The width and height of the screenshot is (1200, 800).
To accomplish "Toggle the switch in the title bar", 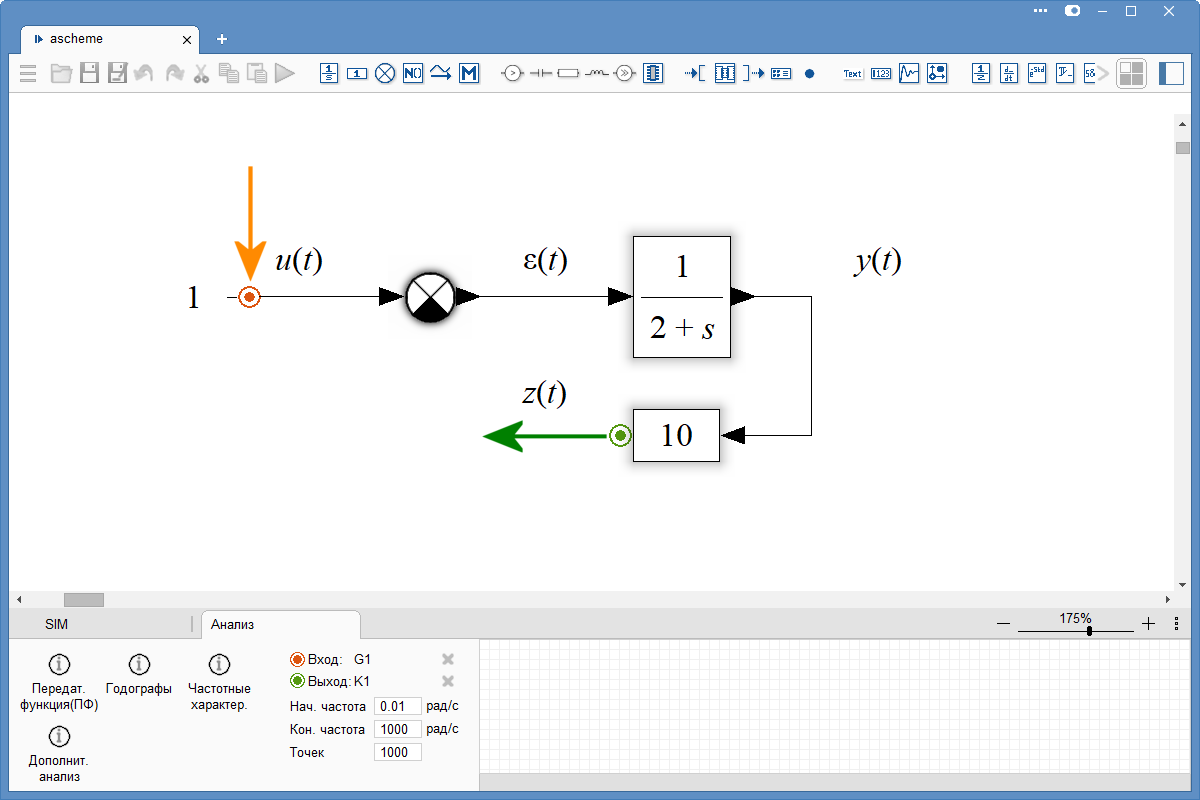I will point(1072,11).
